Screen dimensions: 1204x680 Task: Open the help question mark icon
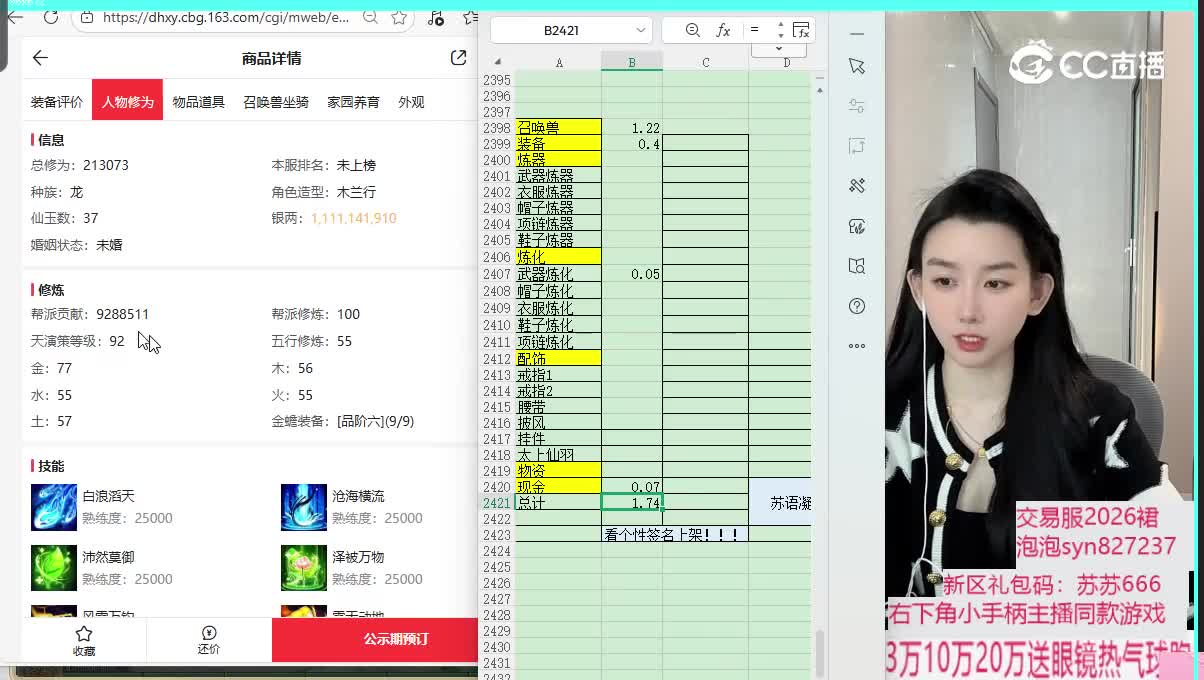pos(857,306)
